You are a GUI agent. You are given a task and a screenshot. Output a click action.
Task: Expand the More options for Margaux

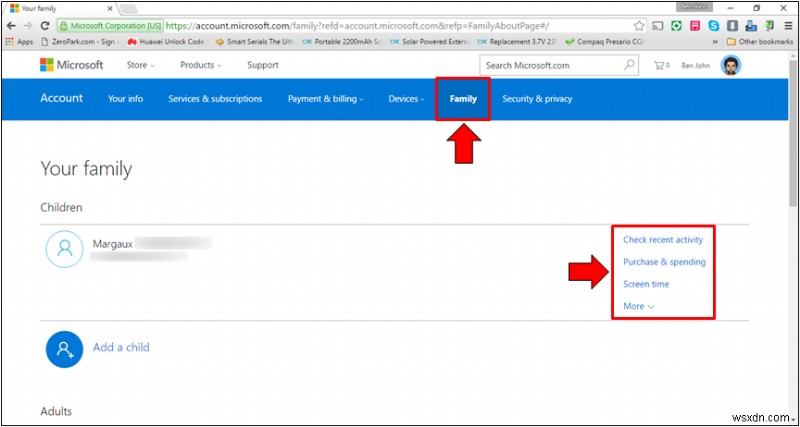click(639, 306)
